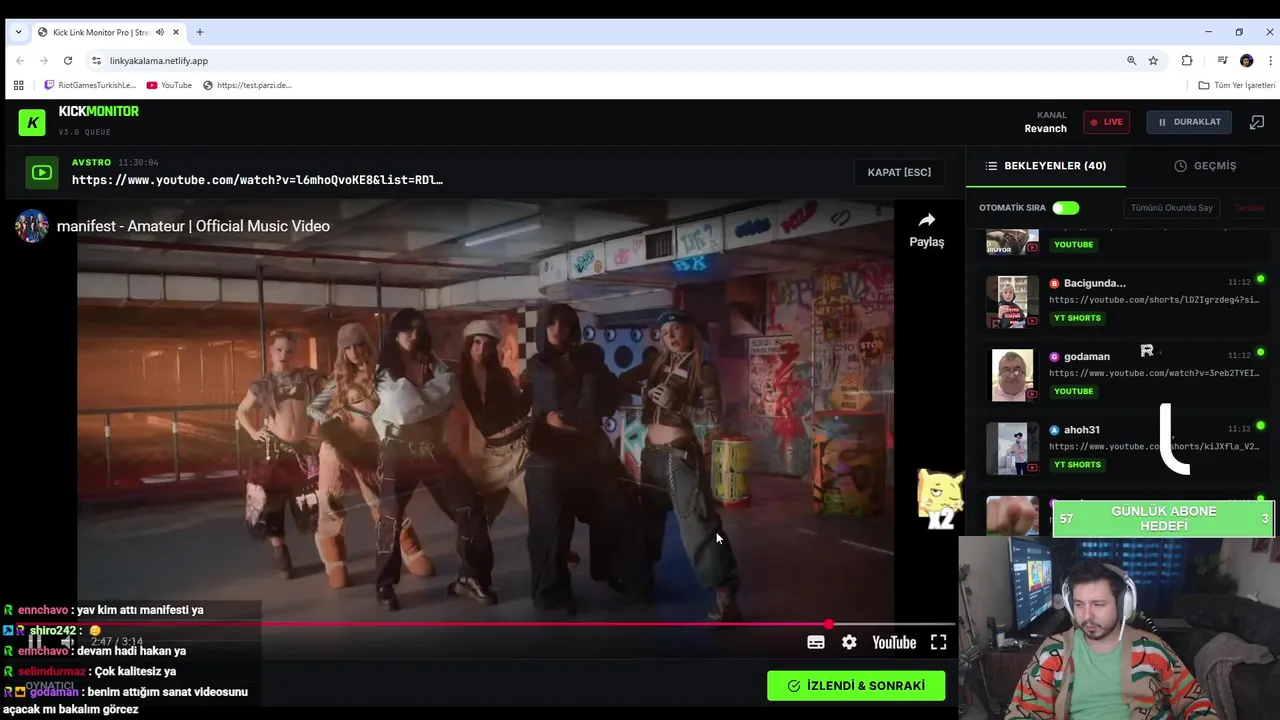1280x720 pixels.
Task: Click green status dot on godaman row
Action: point(1260,352)
